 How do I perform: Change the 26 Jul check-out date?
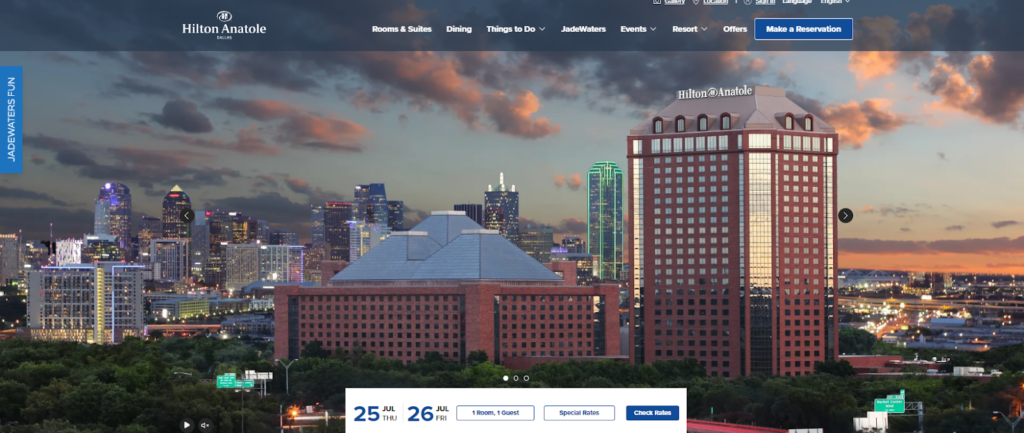point(428,413)
